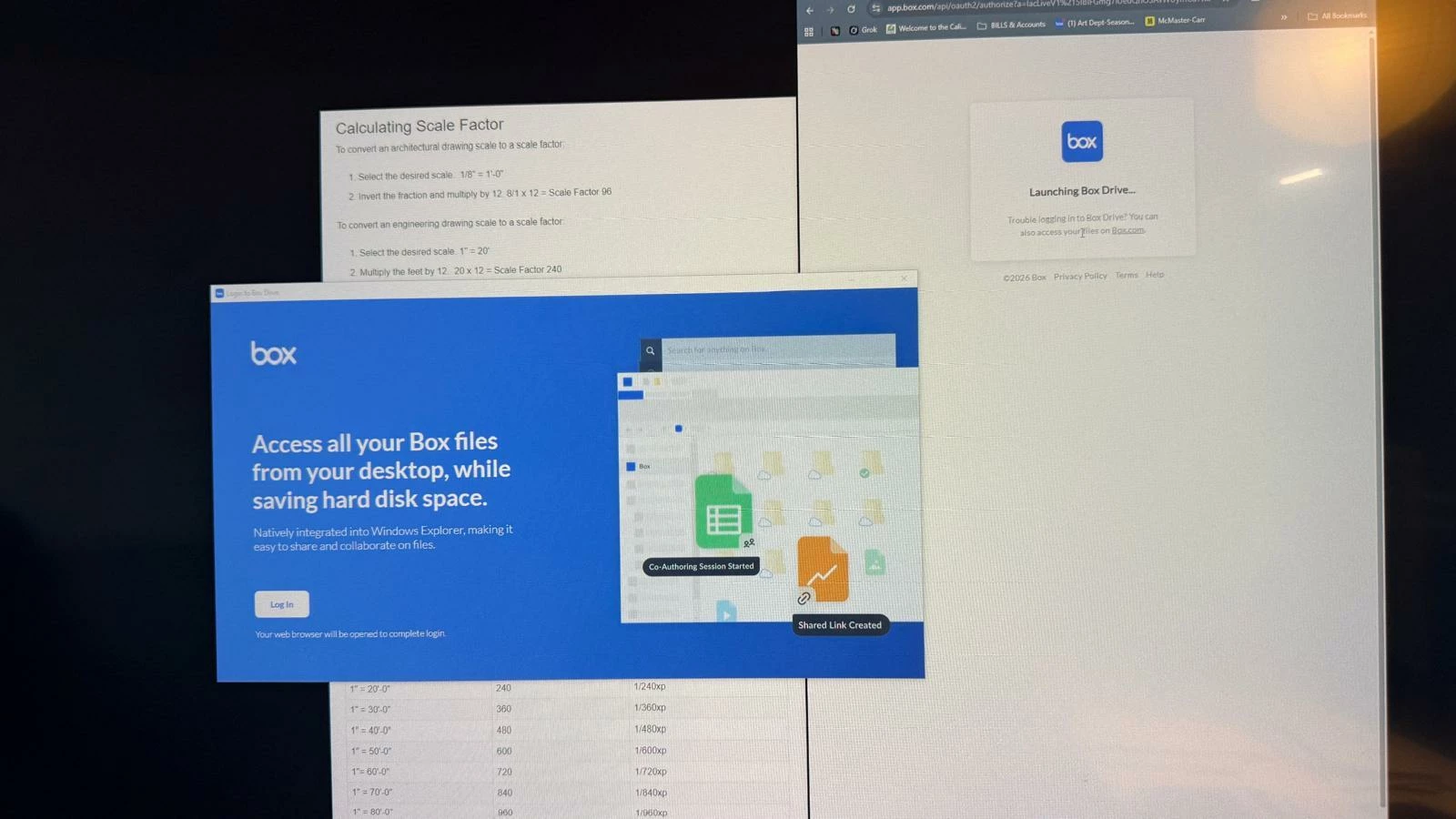Click the '1/360xp' table cell
The height and width of the screenshot is (819, 1456).
point(650,707)
